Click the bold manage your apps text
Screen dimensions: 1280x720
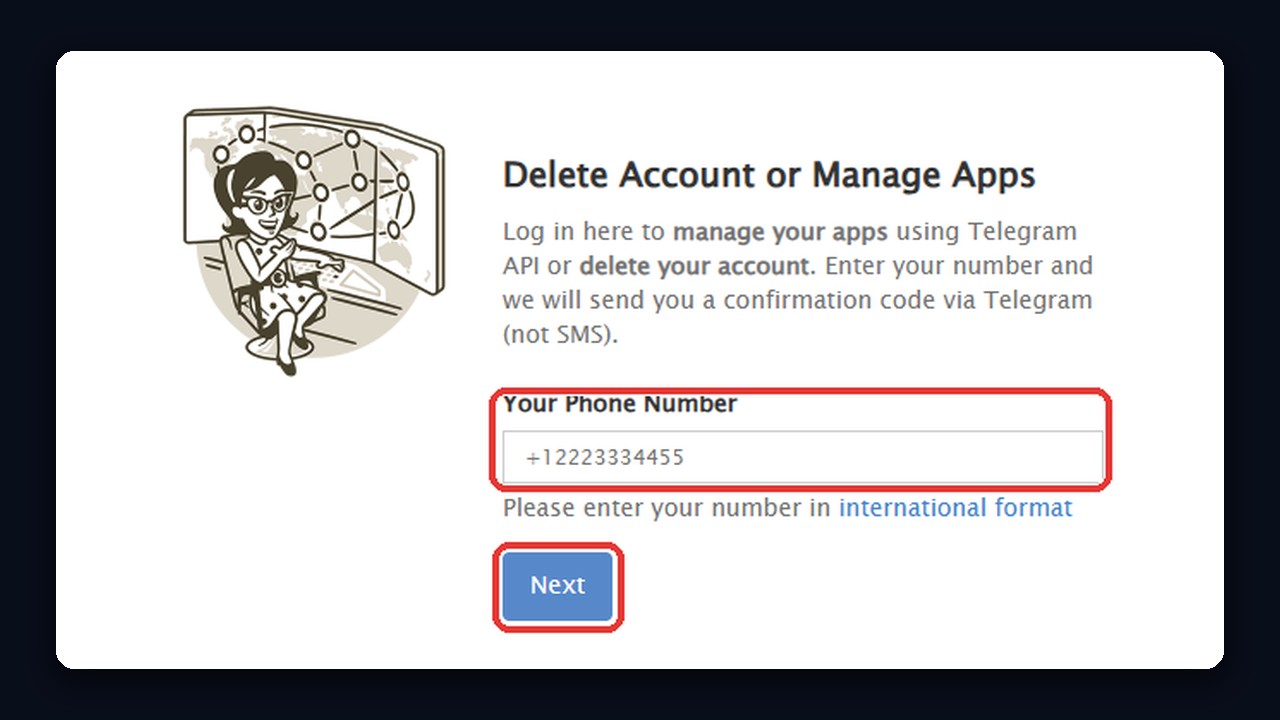[780, 232]
